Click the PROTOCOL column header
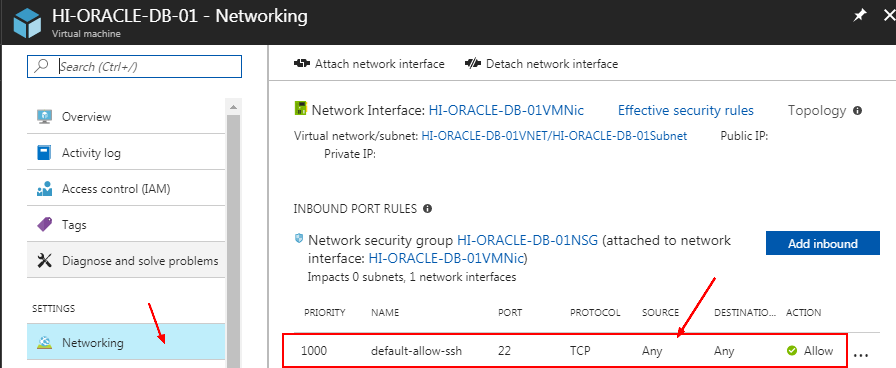896x368 pixels. [x=595, y=313]
